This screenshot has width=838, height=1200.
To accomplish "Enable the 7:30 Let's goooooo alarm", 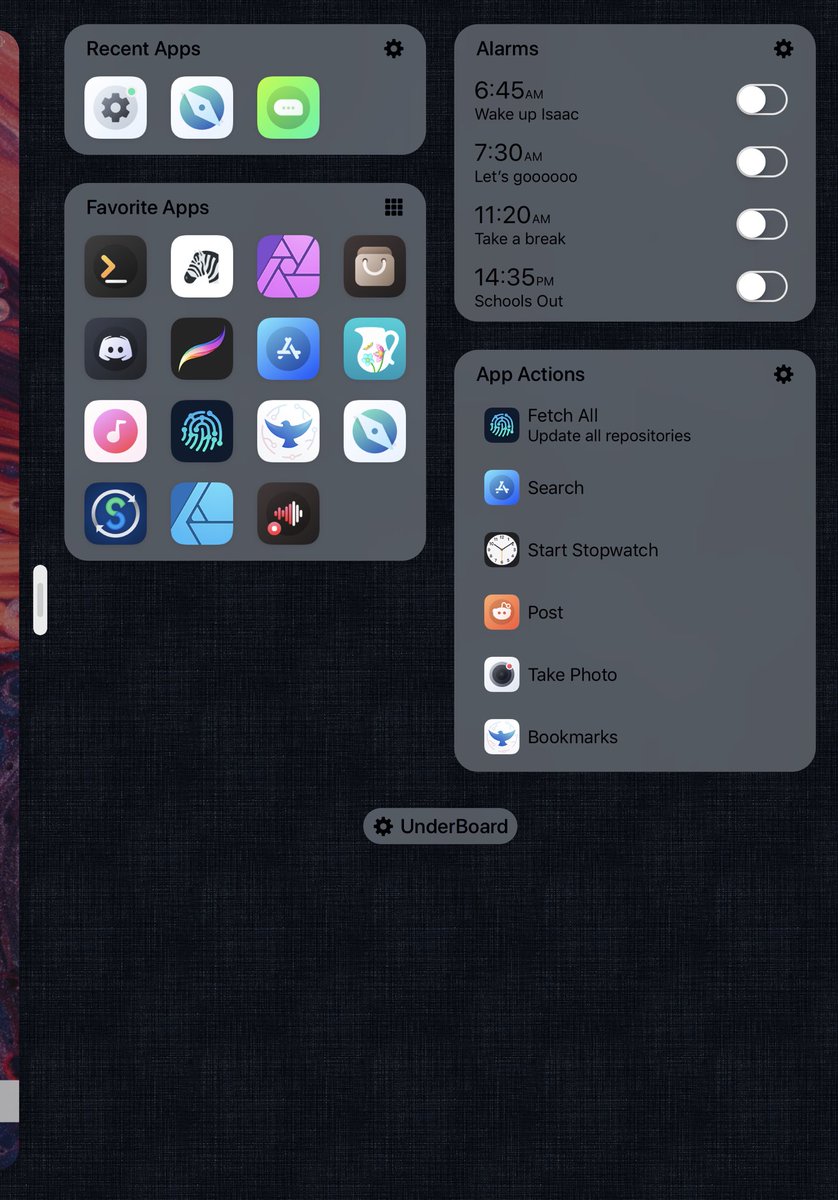I will coord(762,162).
